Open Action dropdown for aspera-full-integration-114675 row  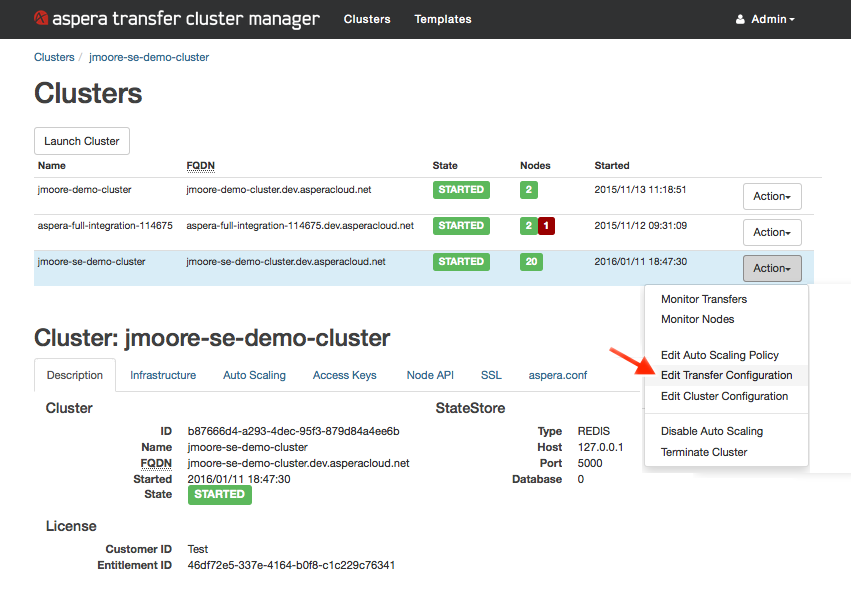tap(772, 232)
